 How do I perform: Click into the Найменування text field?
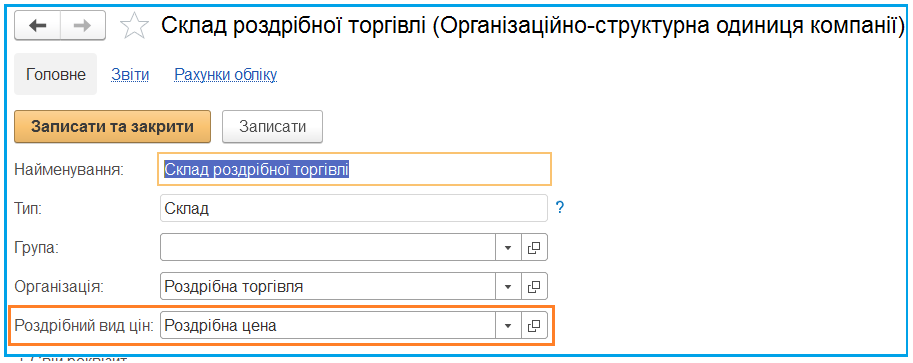click(x=354, y=169)
